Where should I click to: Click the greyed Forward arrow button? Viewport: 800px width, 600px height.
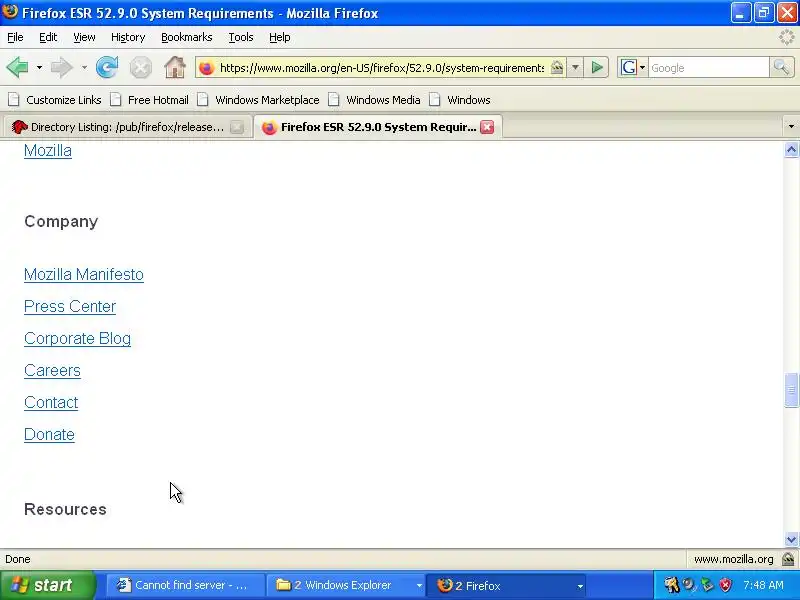point(62,67)
